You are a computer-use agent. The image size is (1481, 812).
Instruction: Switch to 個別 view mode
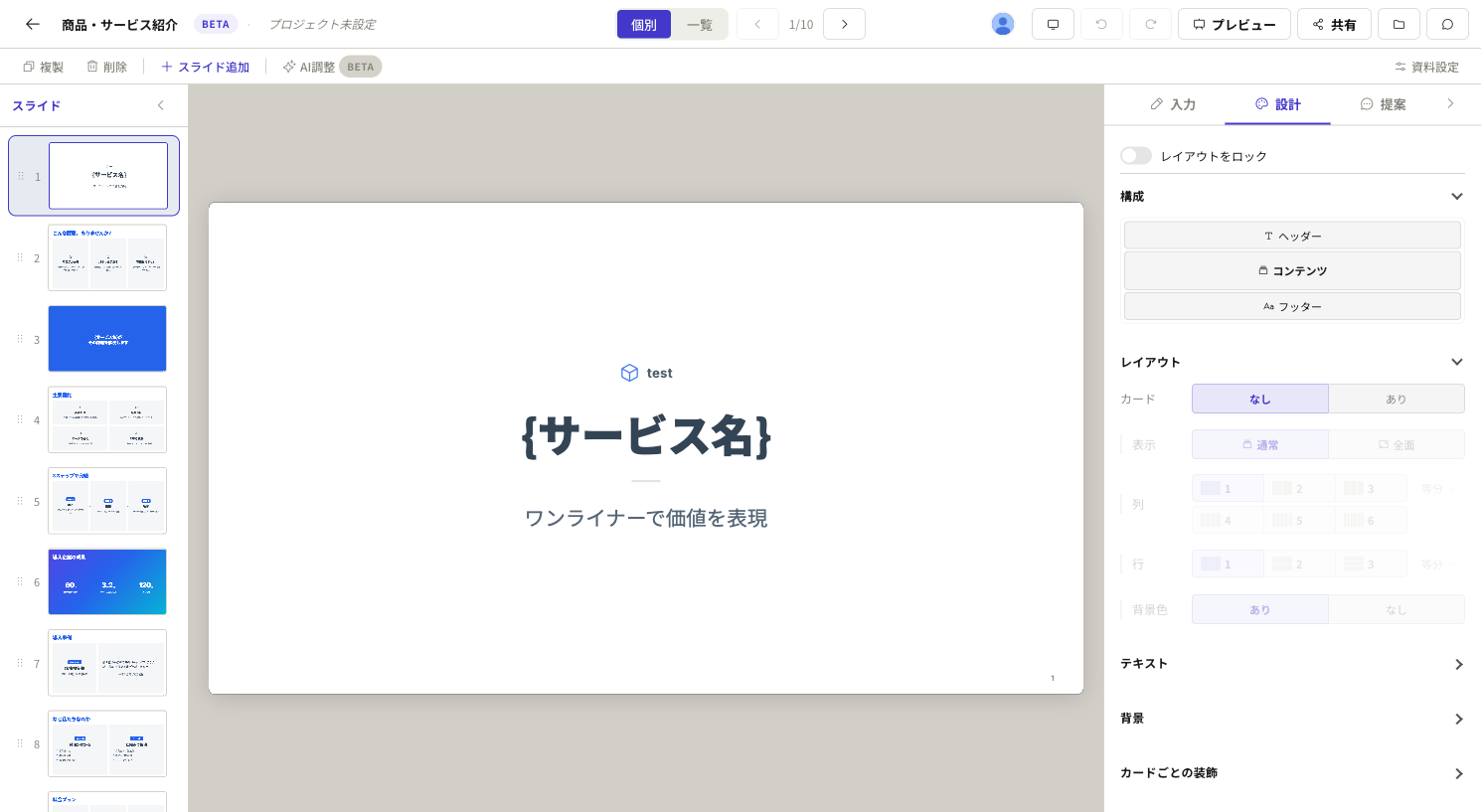pyautogui.click(x=644, y=24)
